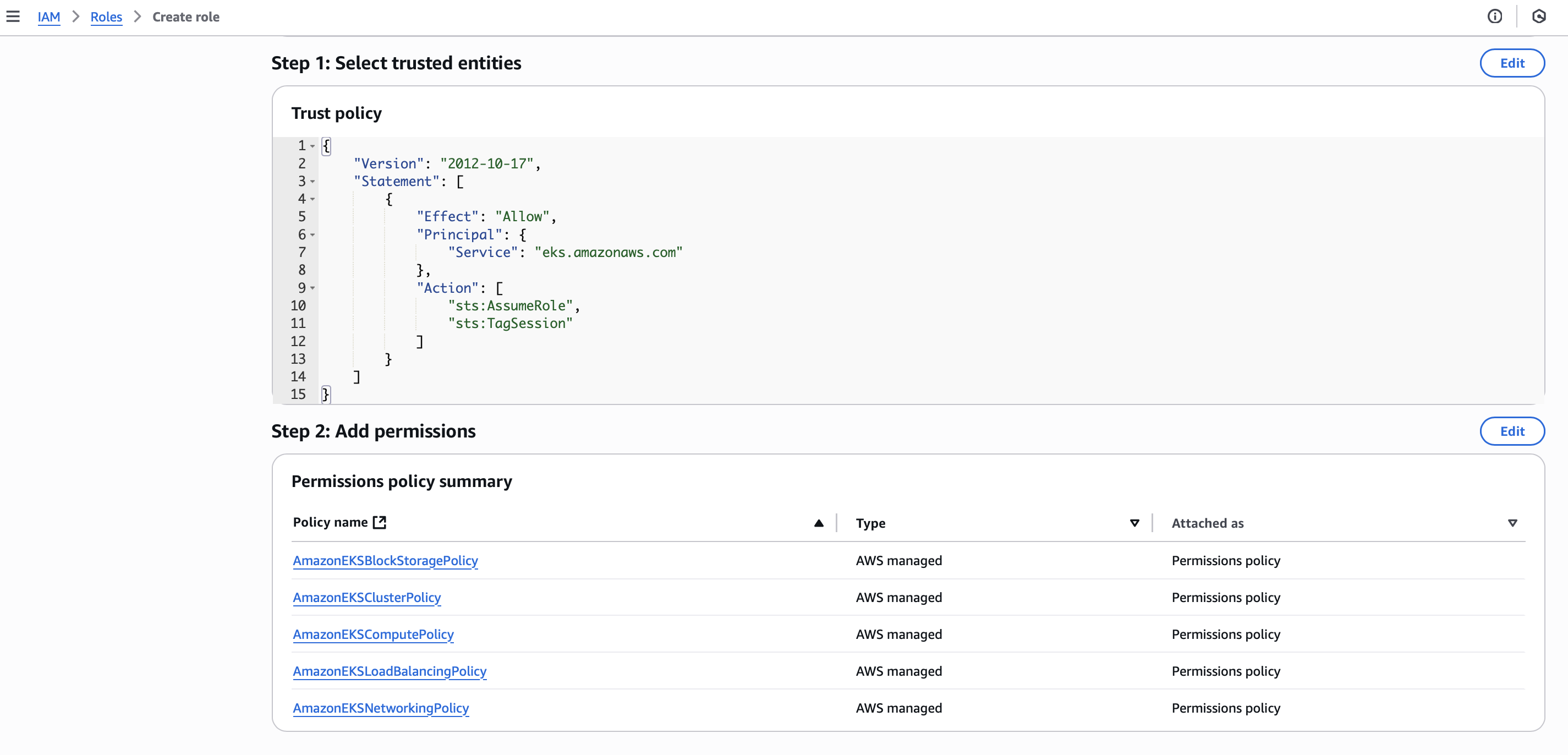1568x755 pixels.
Task: Open AmazonEKSComputePolicy link
Action: coord(373,634)
